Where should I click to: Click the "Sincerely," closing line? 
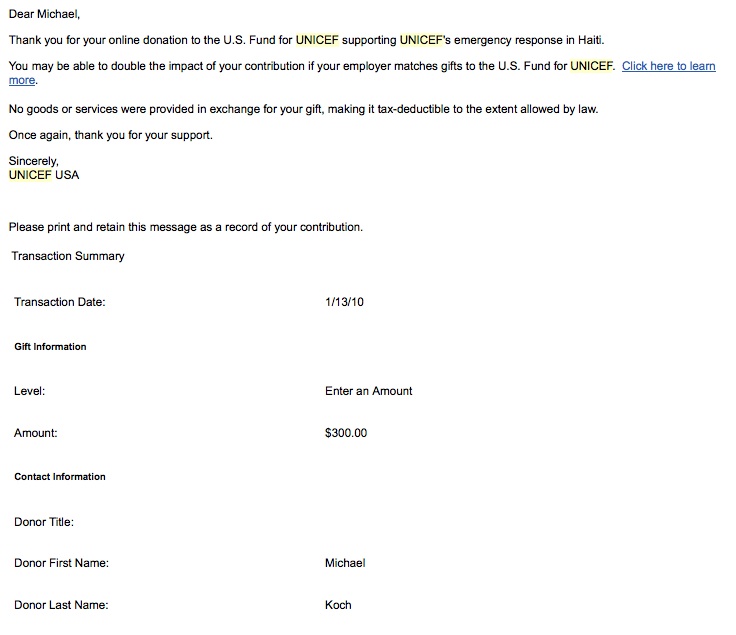[x=34, y=160]
